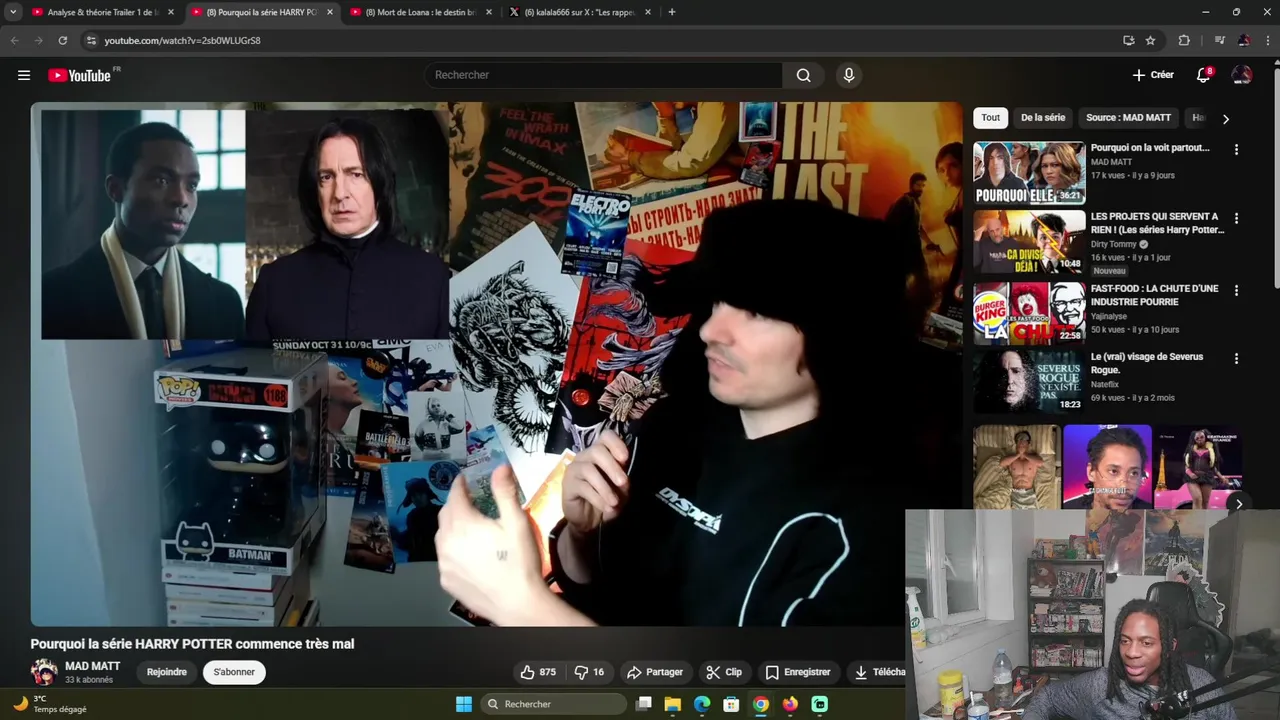Open a new browser tab
The image size is (1280, 720).
pos(672,12)
